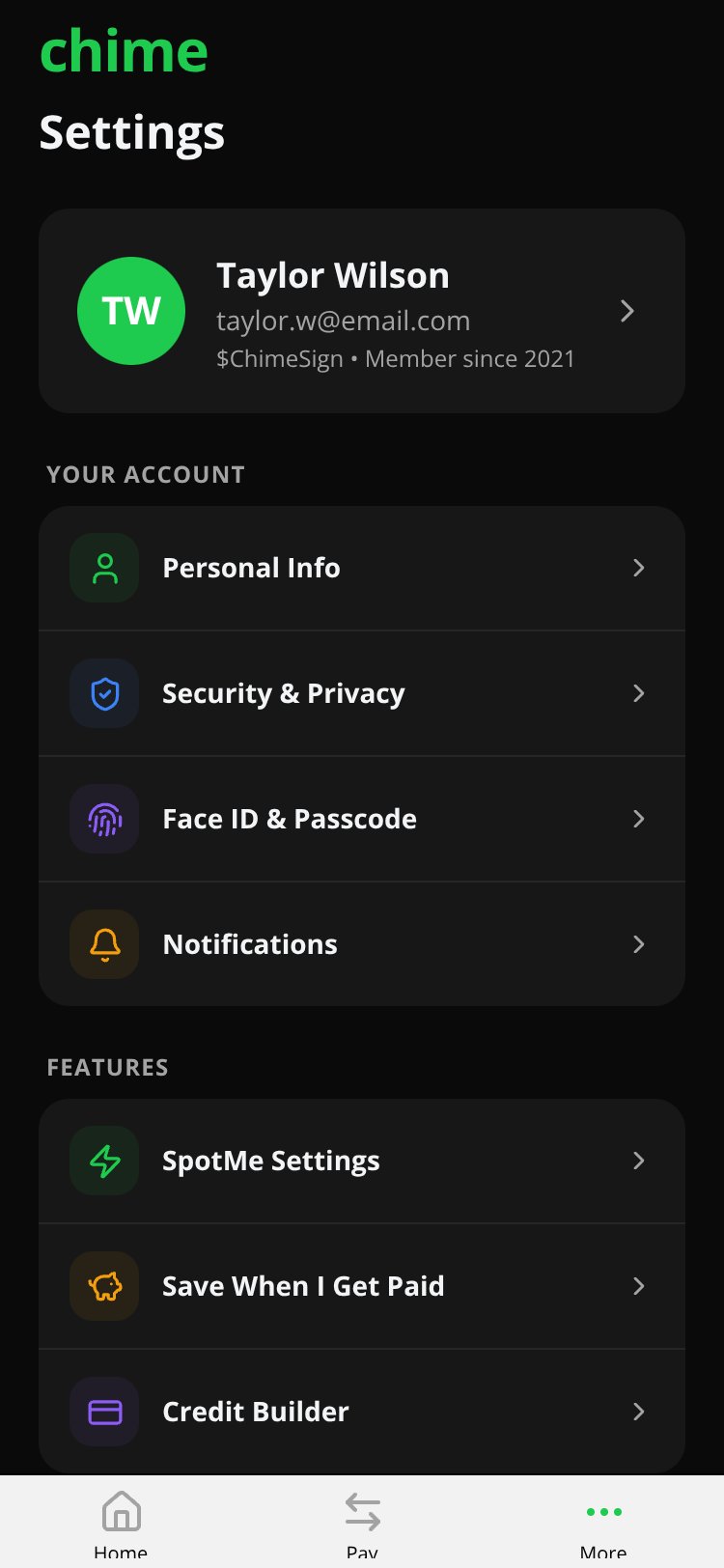
Task: Tap the SpotMe lightning bolt icon
Action: (x=104, y=1161)
